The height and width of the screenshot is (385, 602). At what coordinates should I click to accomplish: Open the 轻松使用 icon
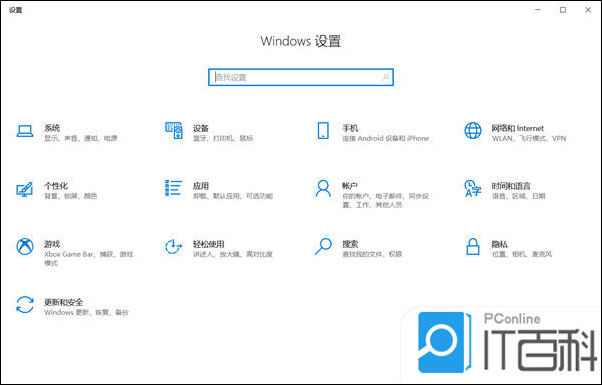click(174, 246)
